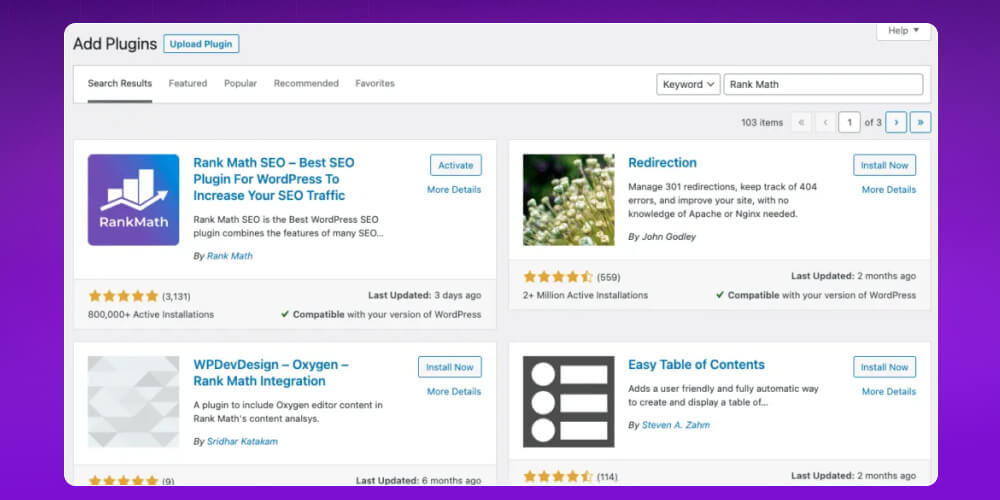Open More Details for Rank Math SEO
The image size is (1000, 500).
pyautogui.click(x=454, y=189)
